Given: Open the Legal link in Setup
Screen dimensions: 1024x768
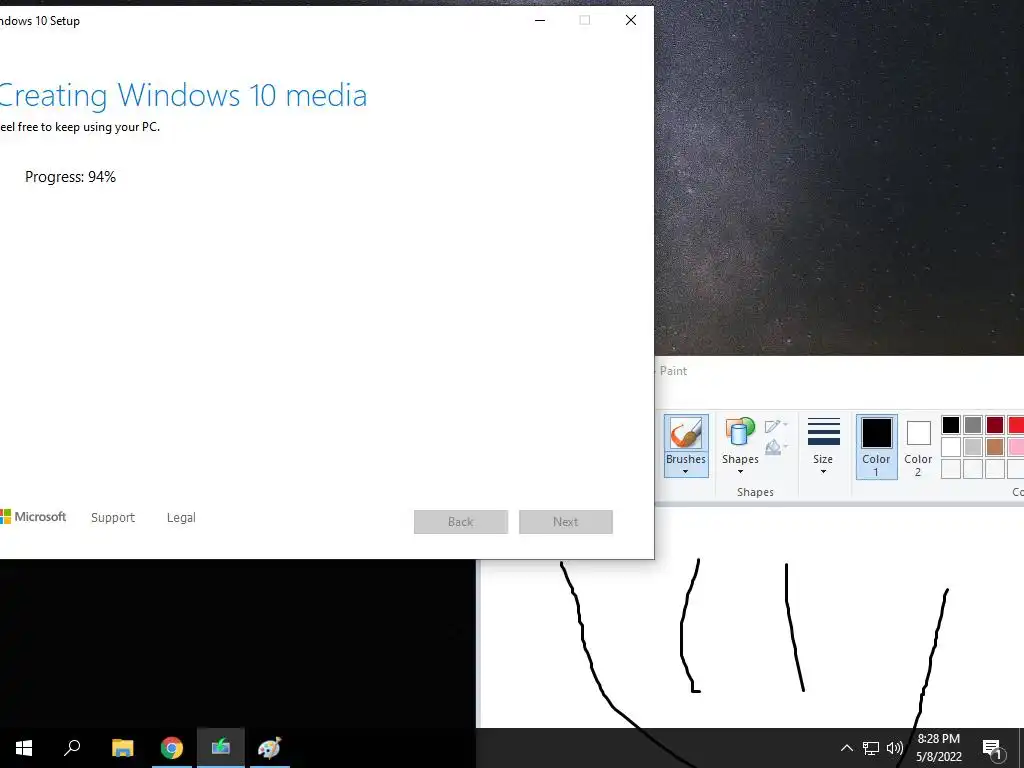Looking at the screenshot, I should click(181, 517).
